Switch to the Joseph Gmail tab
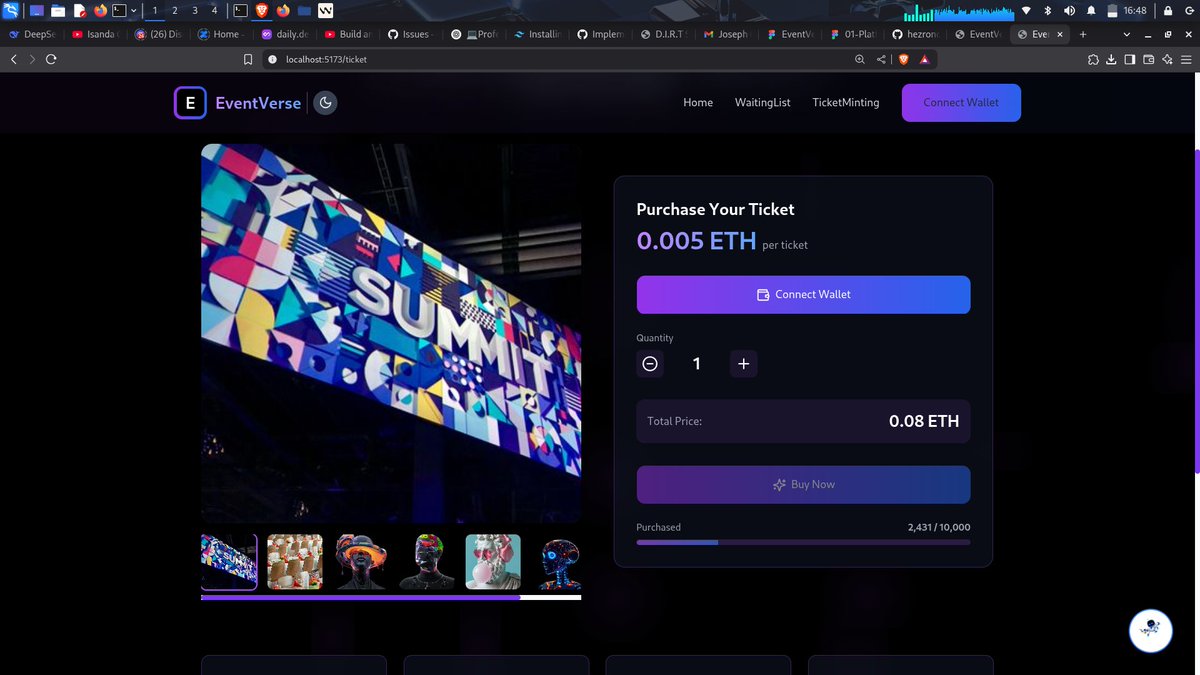1200x675 pixels. pyautogui.click(x=727, y=34)
